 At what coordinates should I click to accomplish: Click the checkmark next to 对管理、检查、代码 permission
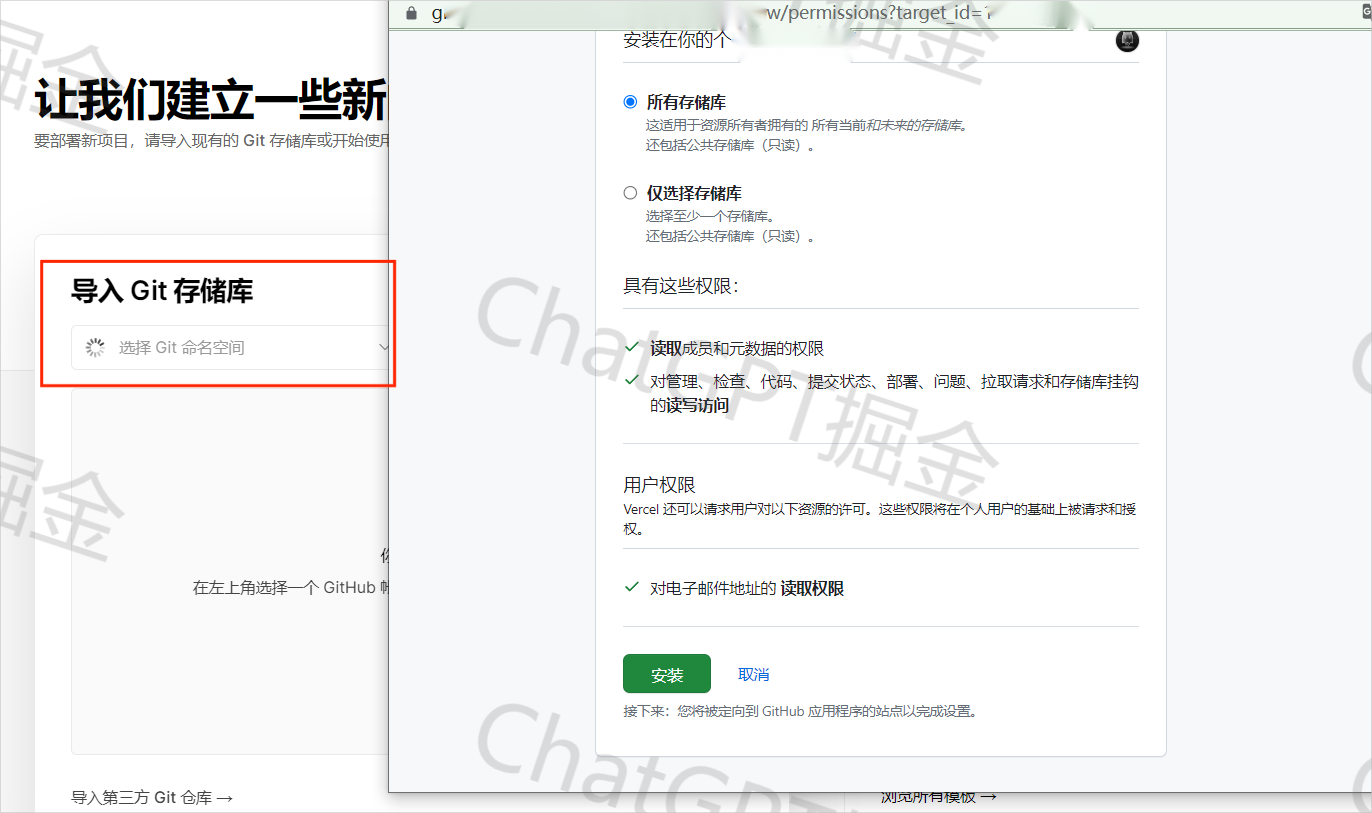631,380
